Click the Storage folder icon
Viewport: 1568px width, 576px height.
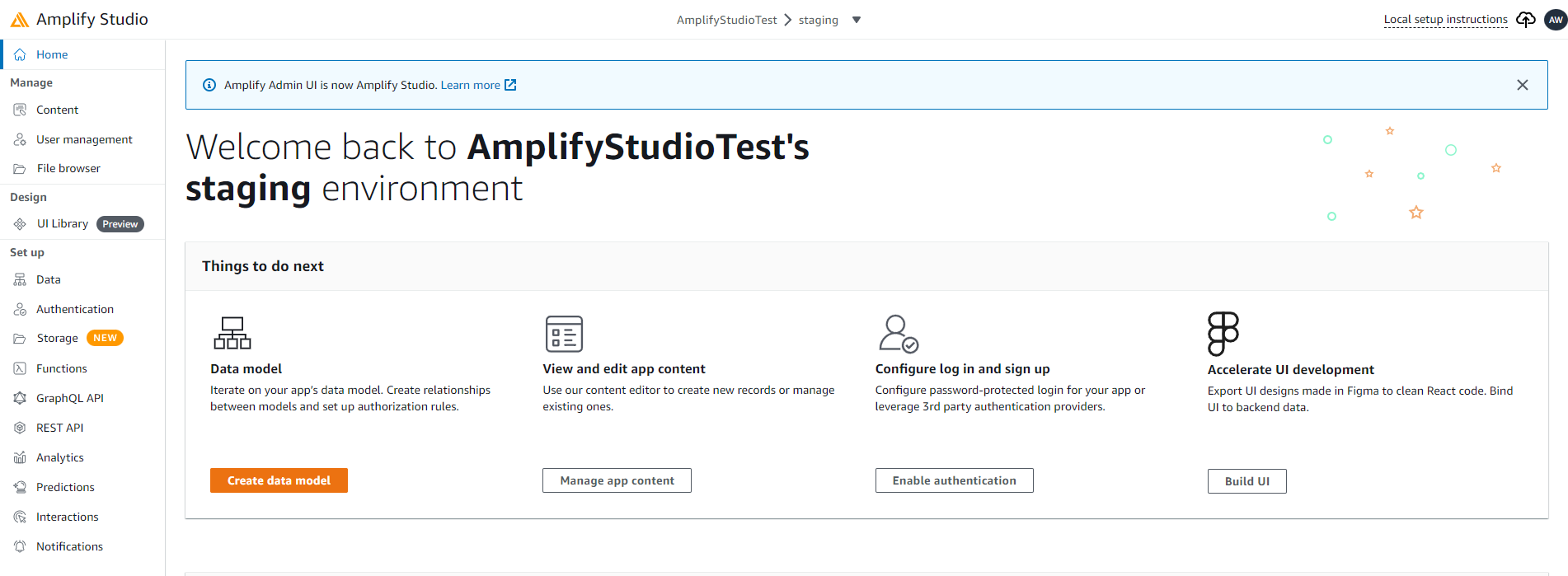20,338
